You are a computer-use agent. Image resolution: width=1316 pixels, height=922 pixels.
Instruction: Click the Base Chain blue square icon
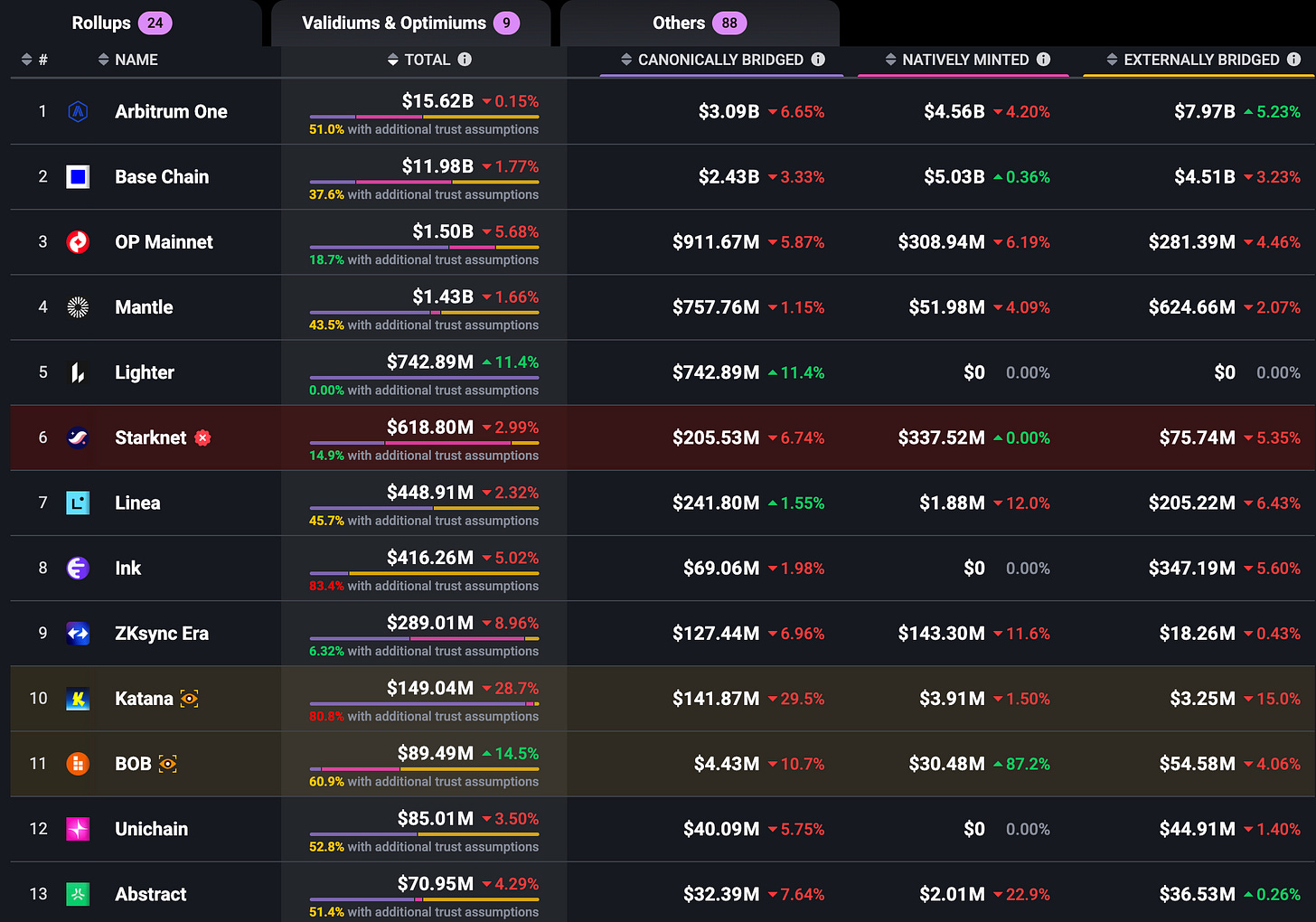tap(78, 177)
